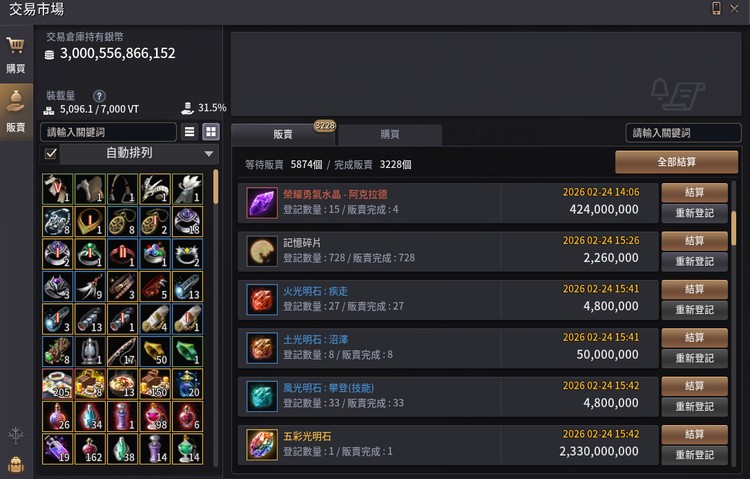Click 重新登記 for 土光明石 : 沼澤

[695, 358]
